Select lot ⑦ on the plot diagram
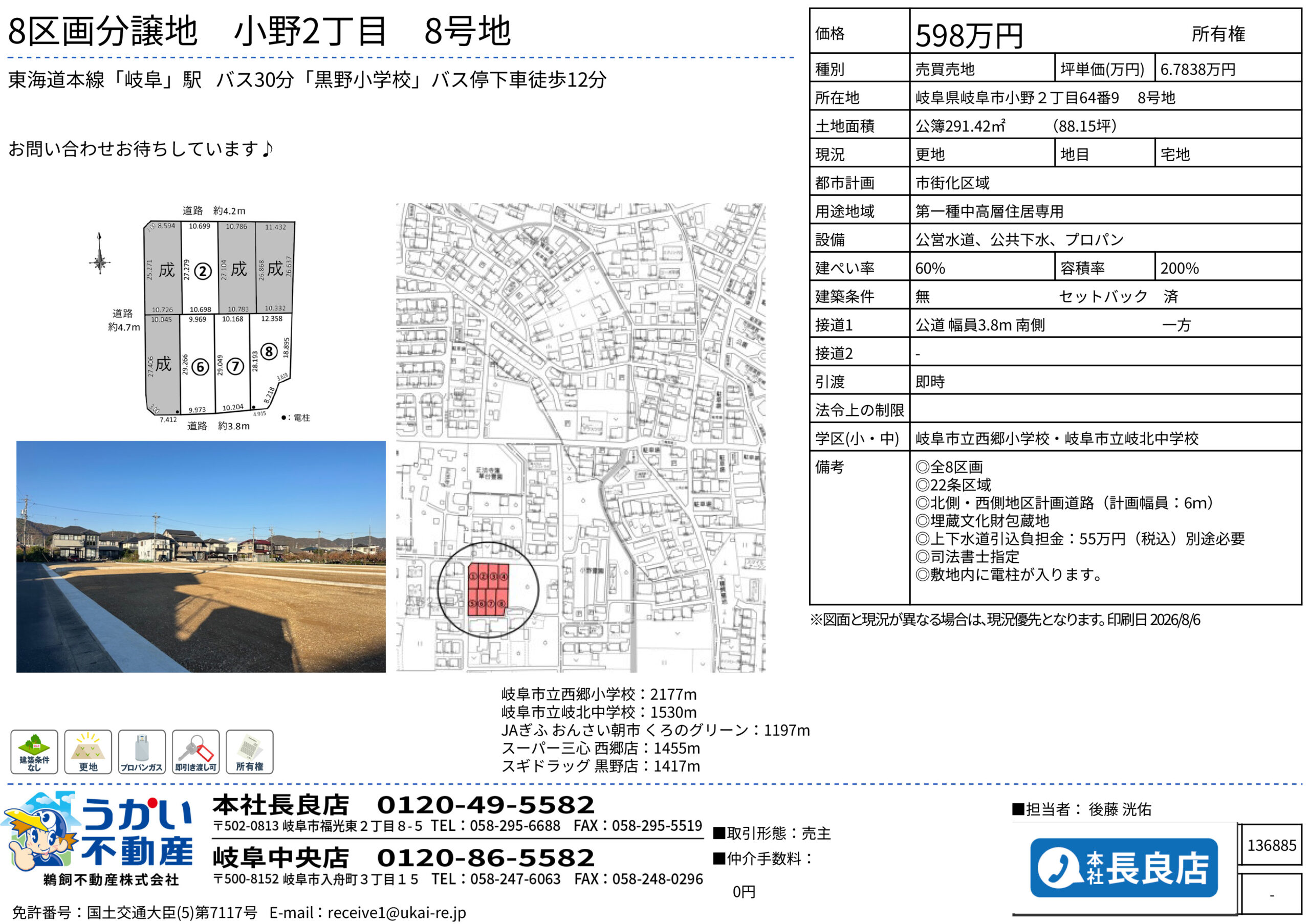Image resolution: width=1310 pixels, height=924 pixels. coord(235,366)
